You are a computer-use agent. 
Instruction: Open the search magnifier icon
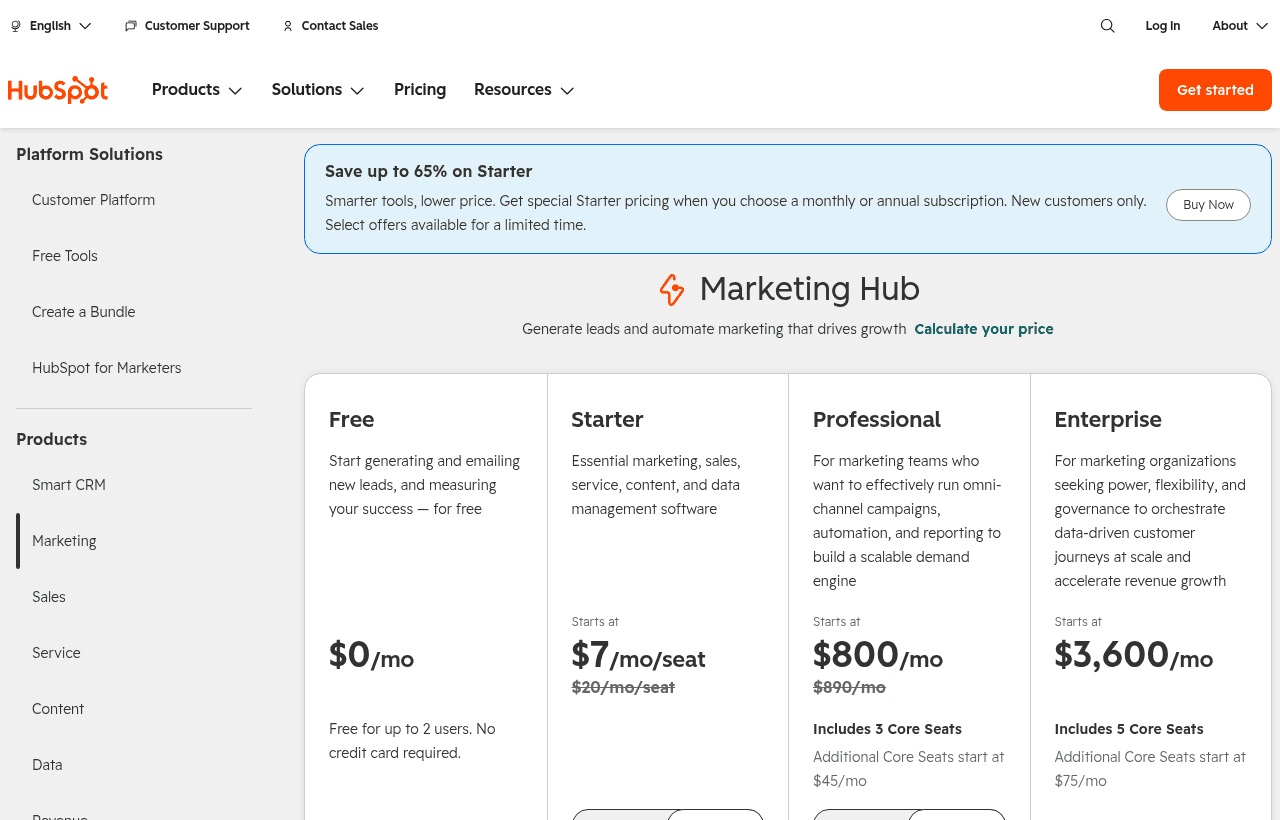tap(1107, 26)
